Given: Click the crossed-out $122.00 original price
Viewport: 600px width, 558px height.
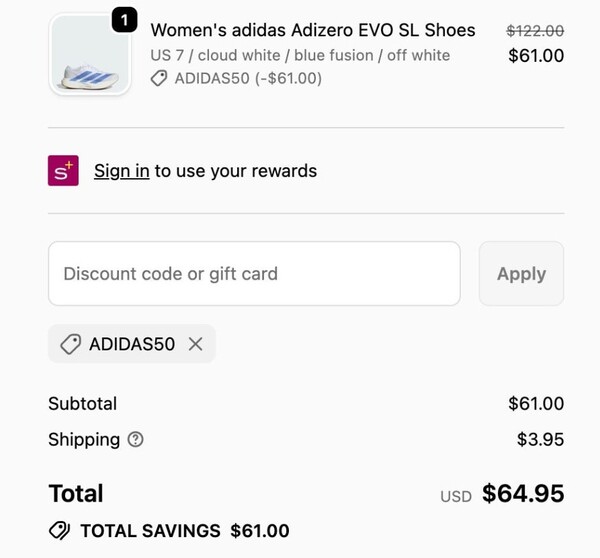Looking at the screenshot, I should pyautogui.click(x=535, y=31).
